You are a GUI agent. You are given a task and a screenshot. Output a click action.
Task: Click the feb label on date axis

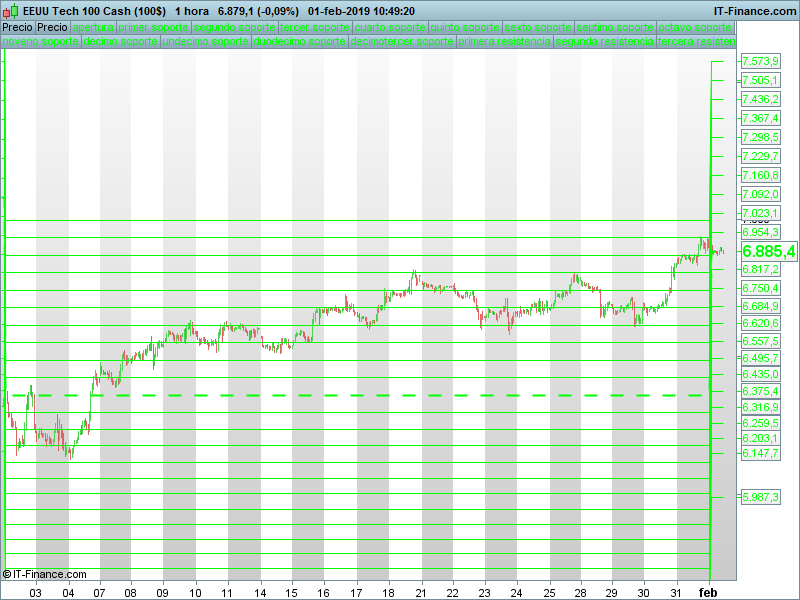(x=708, y=592)
